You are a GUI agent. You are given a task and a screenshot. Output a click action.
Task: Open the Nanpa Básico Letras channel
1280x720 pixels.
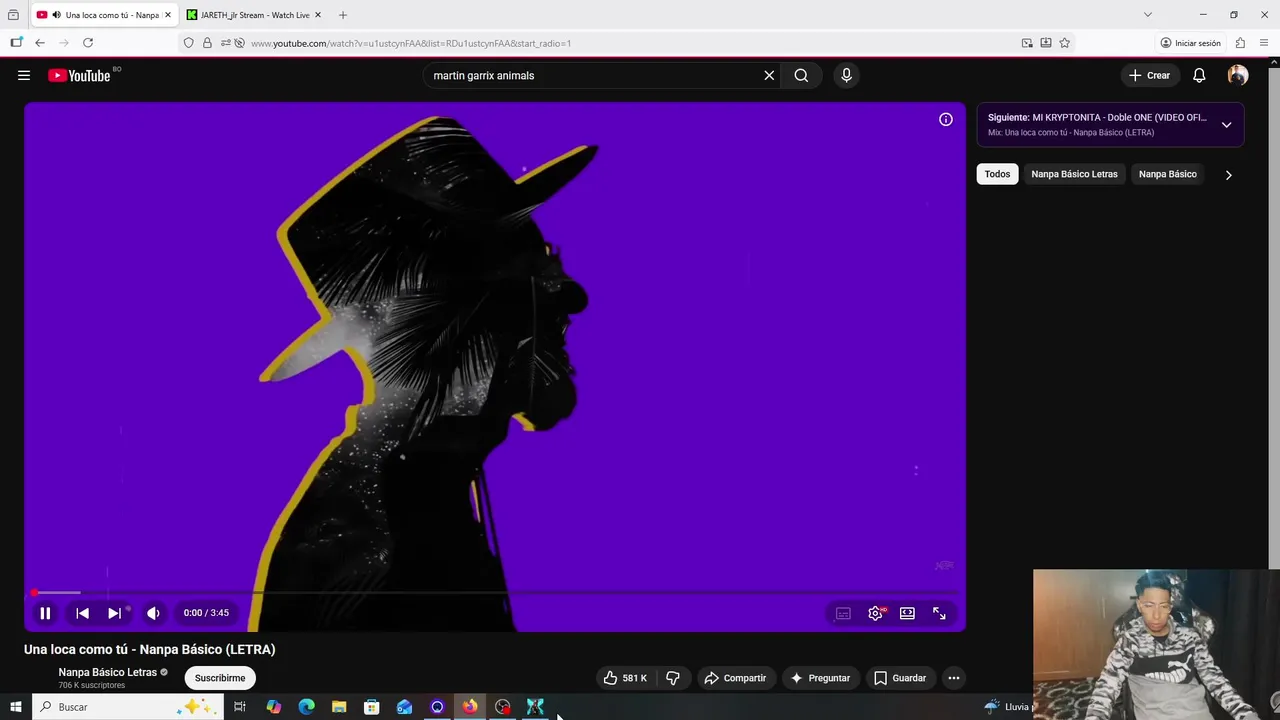[108, 672]
